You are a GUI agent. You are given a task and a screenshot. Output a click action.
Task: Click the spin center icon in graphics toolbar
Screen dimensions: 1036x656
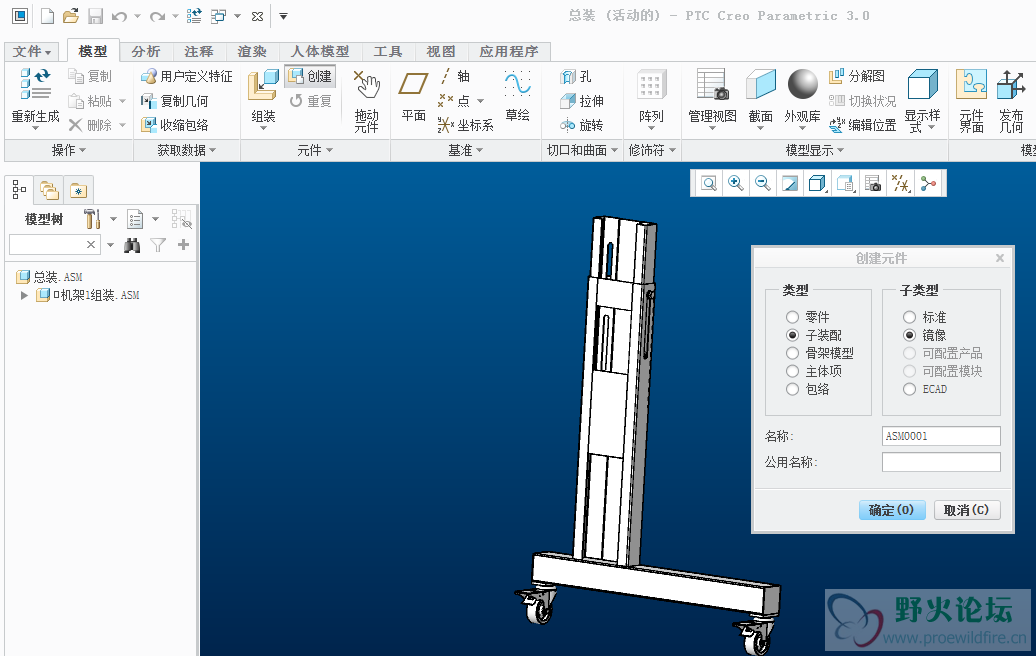[x=928, y=184]
